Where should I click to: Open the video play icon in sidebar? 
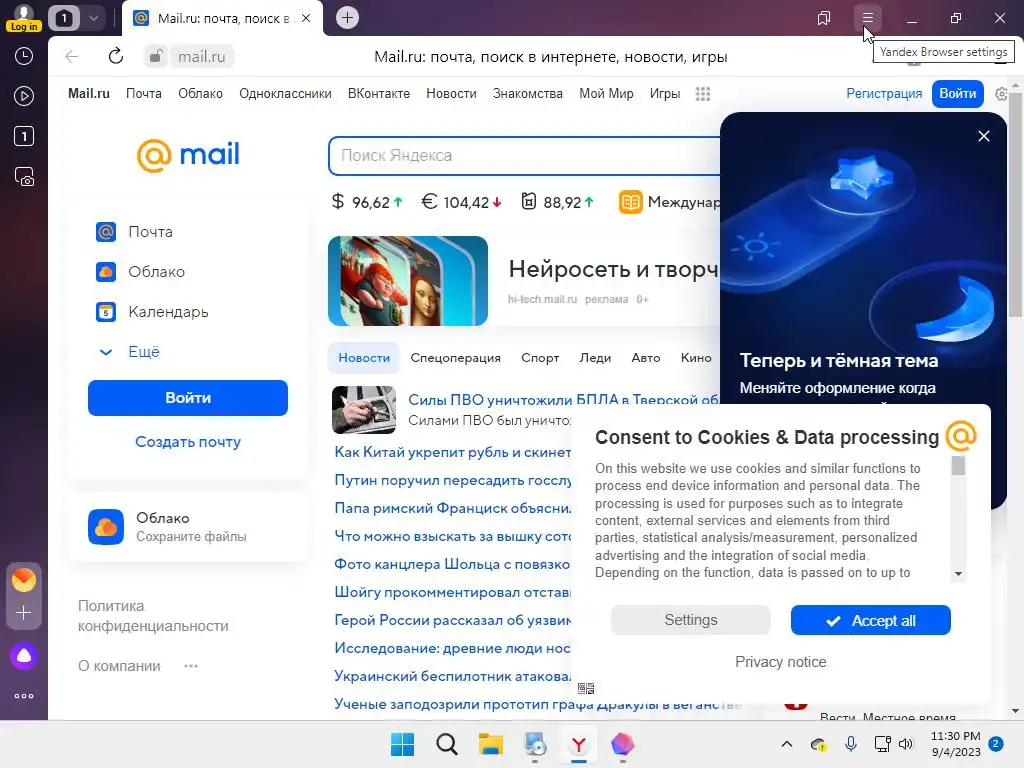24,97
